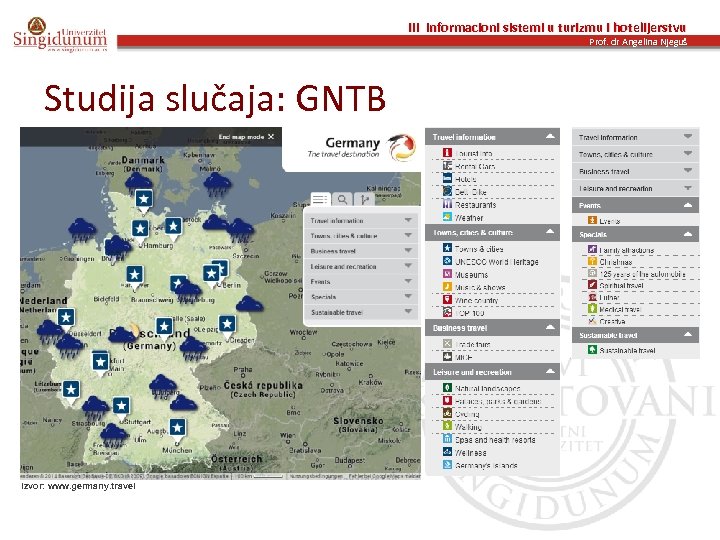The image size is (720, 540).
Task: Click the TOP 100 icon
Action: [x=447, y=312]
